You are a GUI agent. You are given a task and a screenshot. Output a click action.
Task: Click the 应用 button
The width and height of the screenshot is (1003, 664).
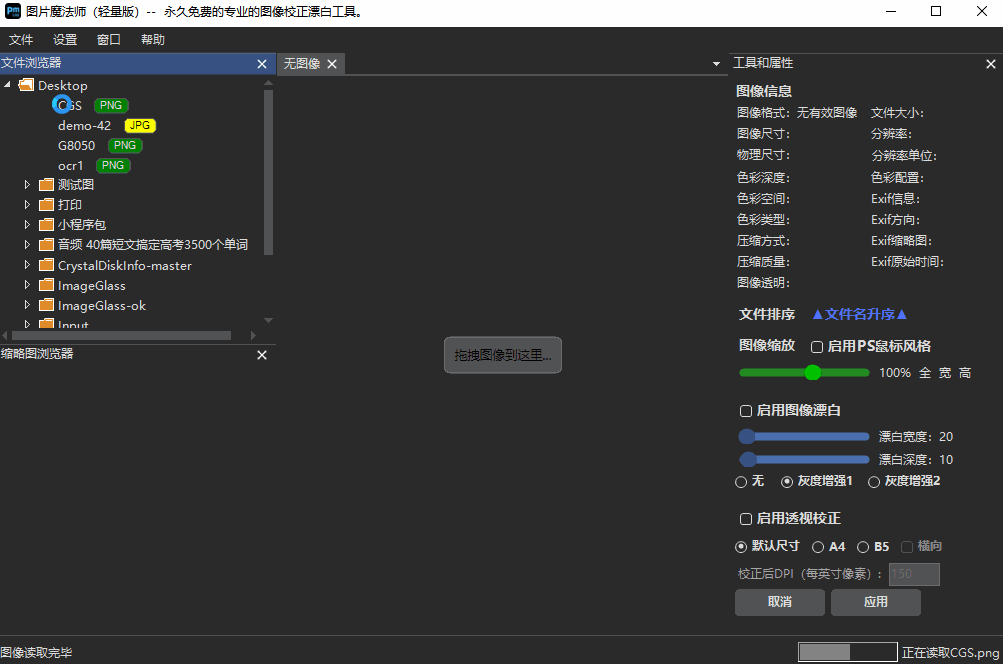[875, 602]
